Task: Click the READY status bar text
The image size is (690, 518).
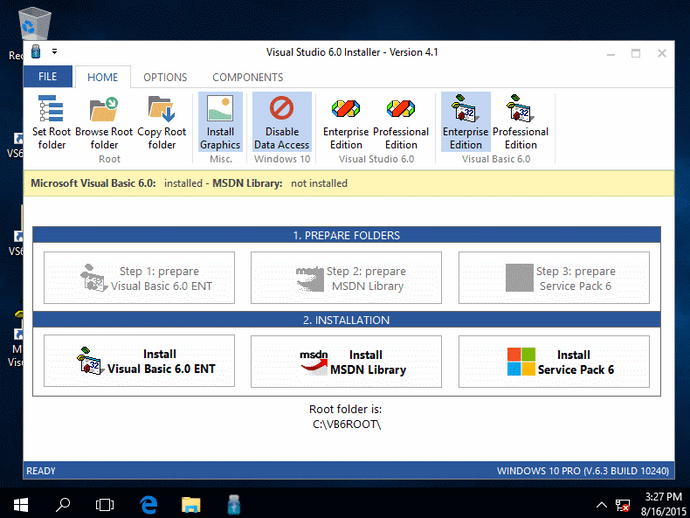Action: [41, 471]
